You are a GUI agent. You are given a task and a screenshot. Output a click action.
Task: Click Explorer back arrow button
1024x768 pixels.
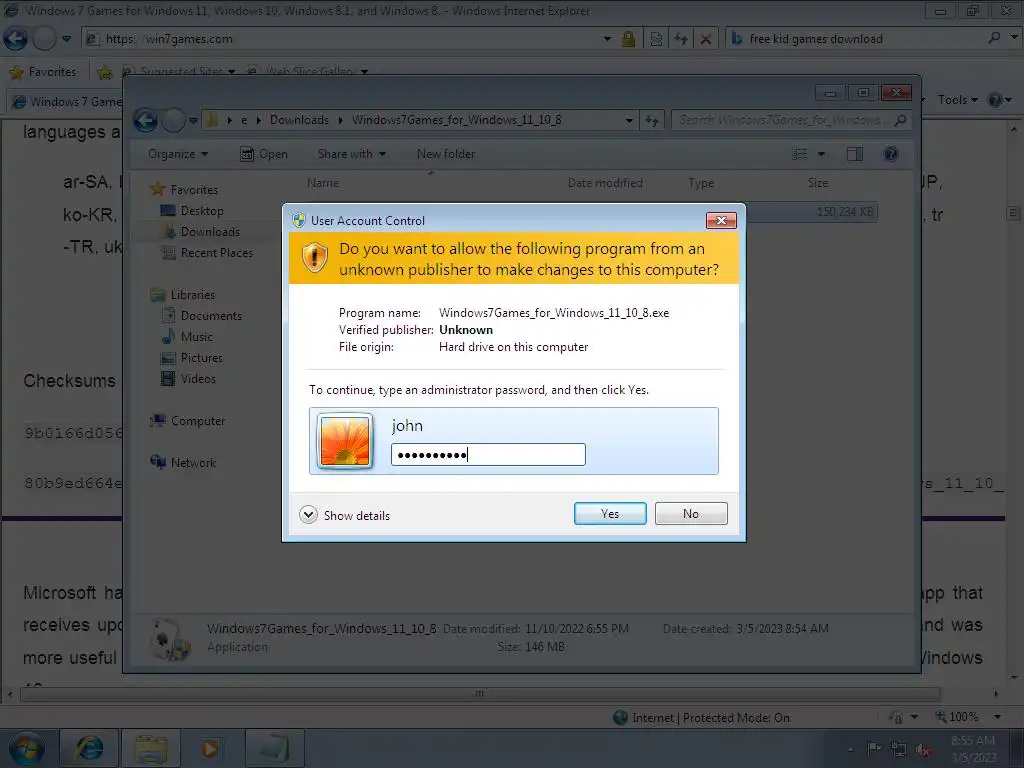tap(146, 120)
